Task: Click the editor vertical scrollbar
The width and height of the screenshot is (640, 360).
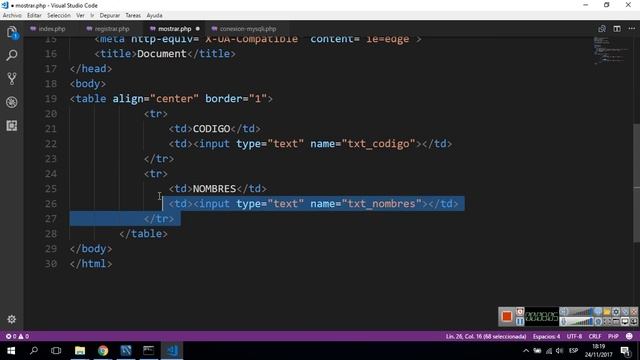Action: coord(636,182)
